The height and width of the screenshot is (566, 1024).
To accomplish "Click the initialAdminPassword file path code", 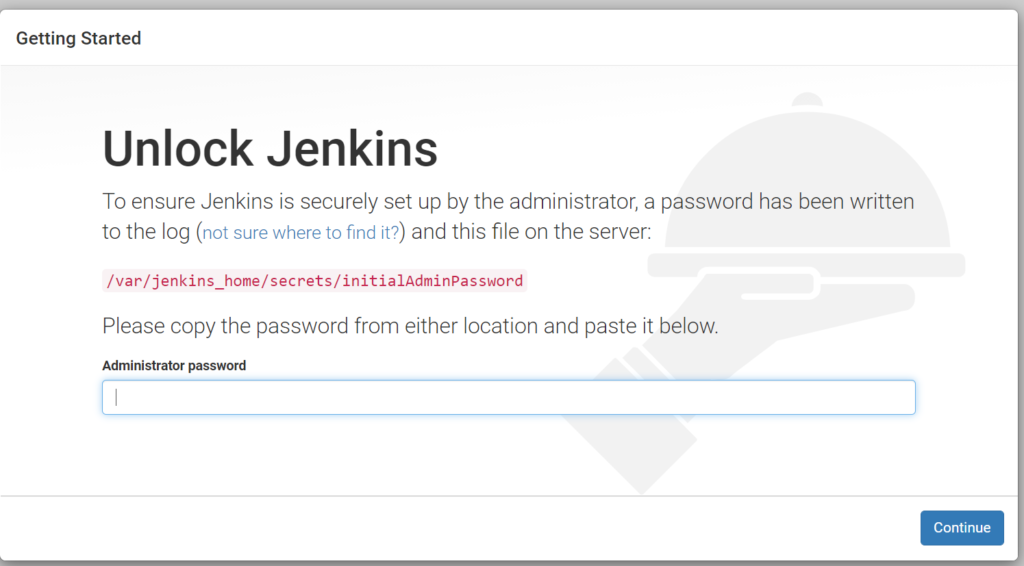I will [314, 281].
